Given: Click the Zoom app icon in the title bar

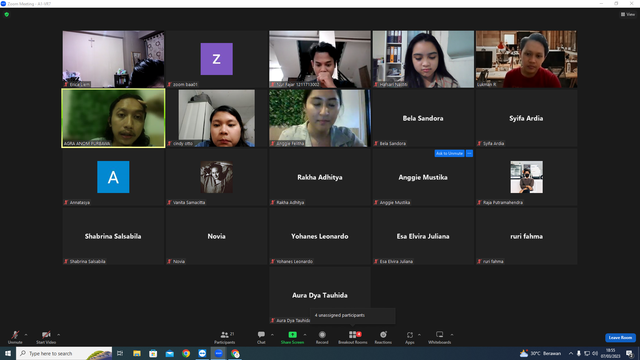Looking at the screenshot, I should (x=3, y=3).
